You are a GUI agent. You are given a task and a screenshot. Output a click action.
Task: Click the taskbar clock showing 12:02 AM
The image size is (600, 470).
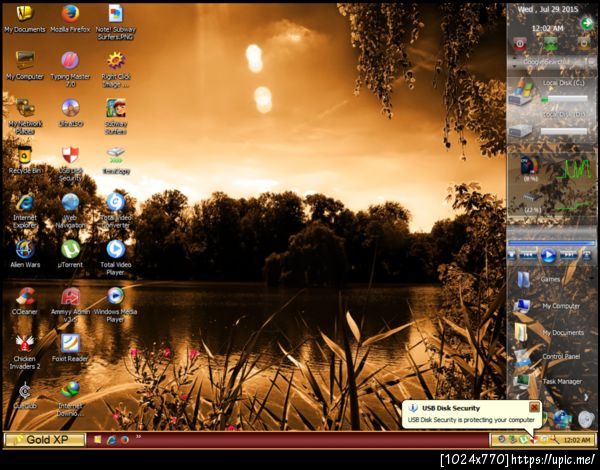pyautogui.click(x=577, y=441)
